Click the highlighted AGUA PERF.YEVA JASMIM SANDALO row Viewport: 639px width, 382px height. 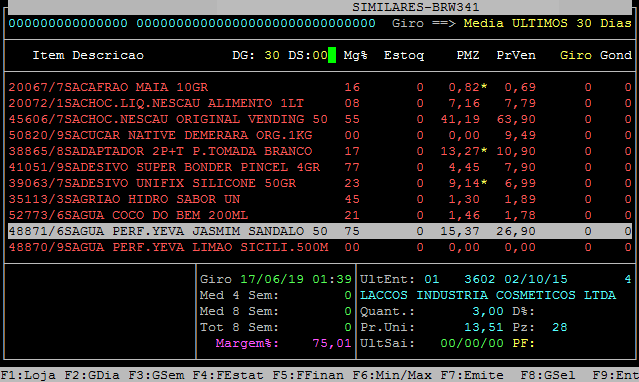[320, 231]
